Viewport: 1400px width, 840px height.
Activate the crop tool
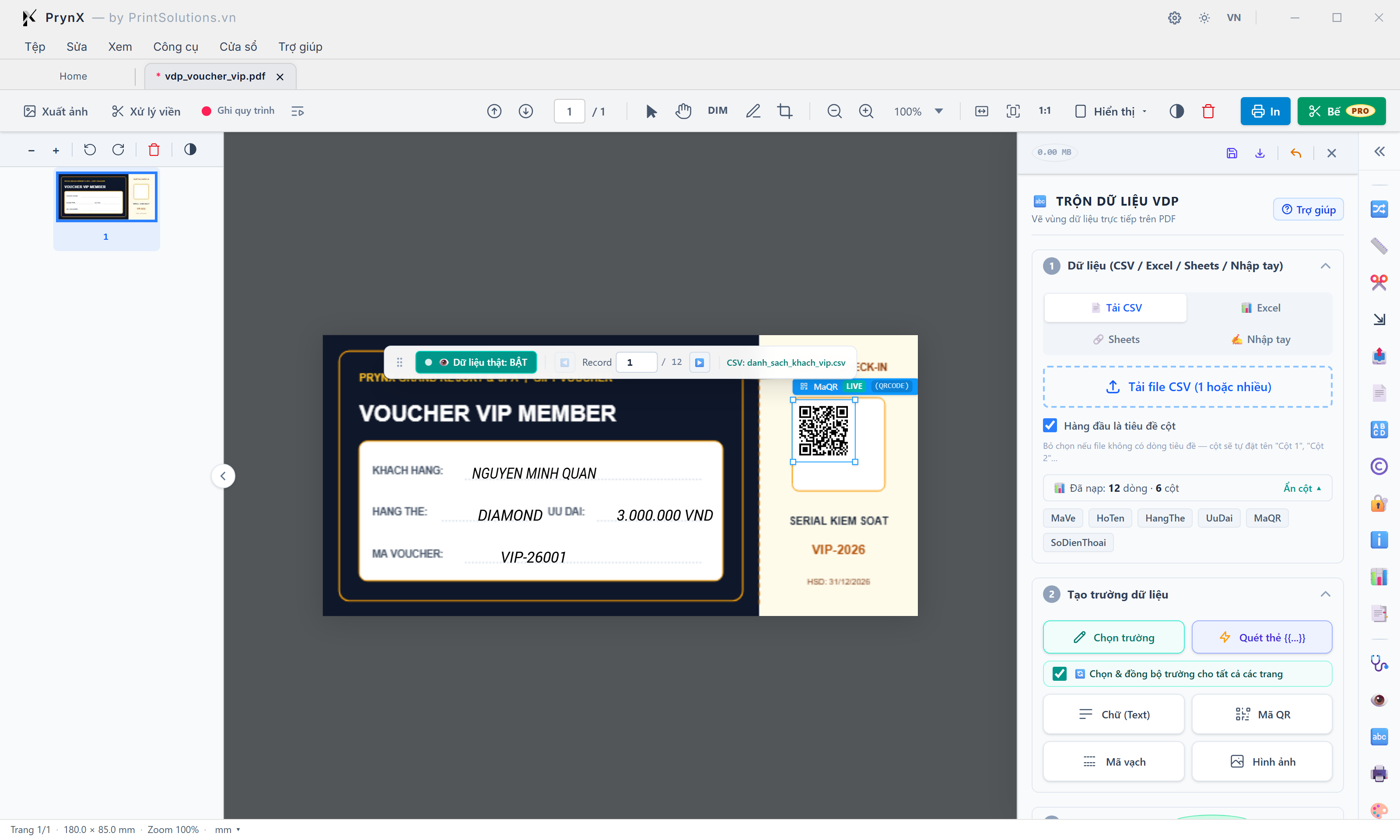785,111
